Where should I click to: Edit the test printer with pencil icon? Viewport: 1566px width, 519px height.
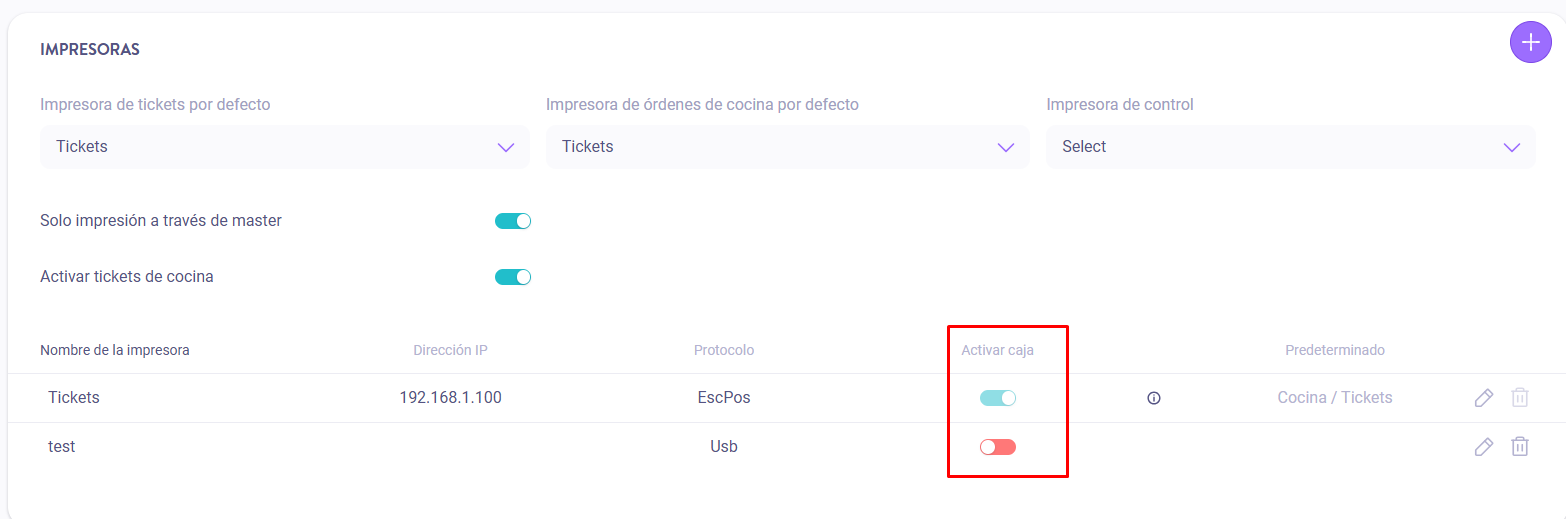pyautogui.click(x=1484, y=447)
